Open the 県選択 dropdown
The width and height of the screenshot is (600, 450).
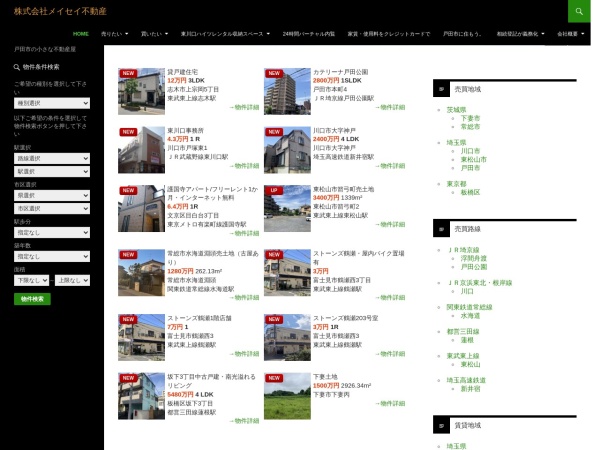[x=52, y=196]
